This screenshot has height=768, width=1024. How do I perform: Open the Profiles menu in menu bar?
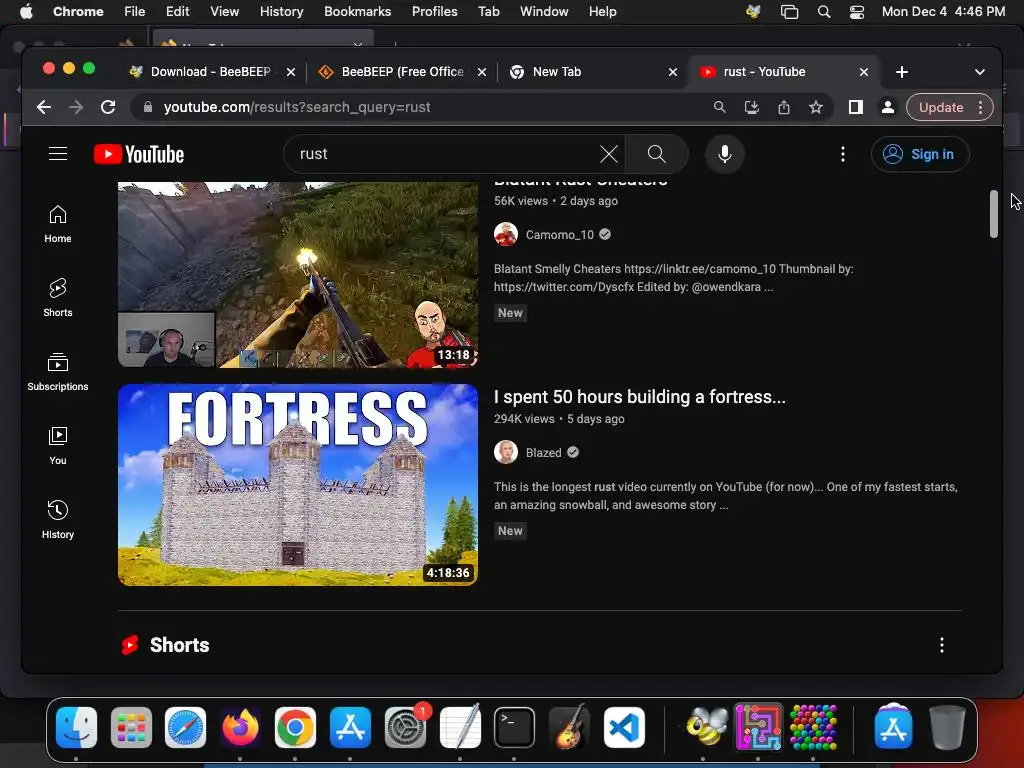[434, 11]
